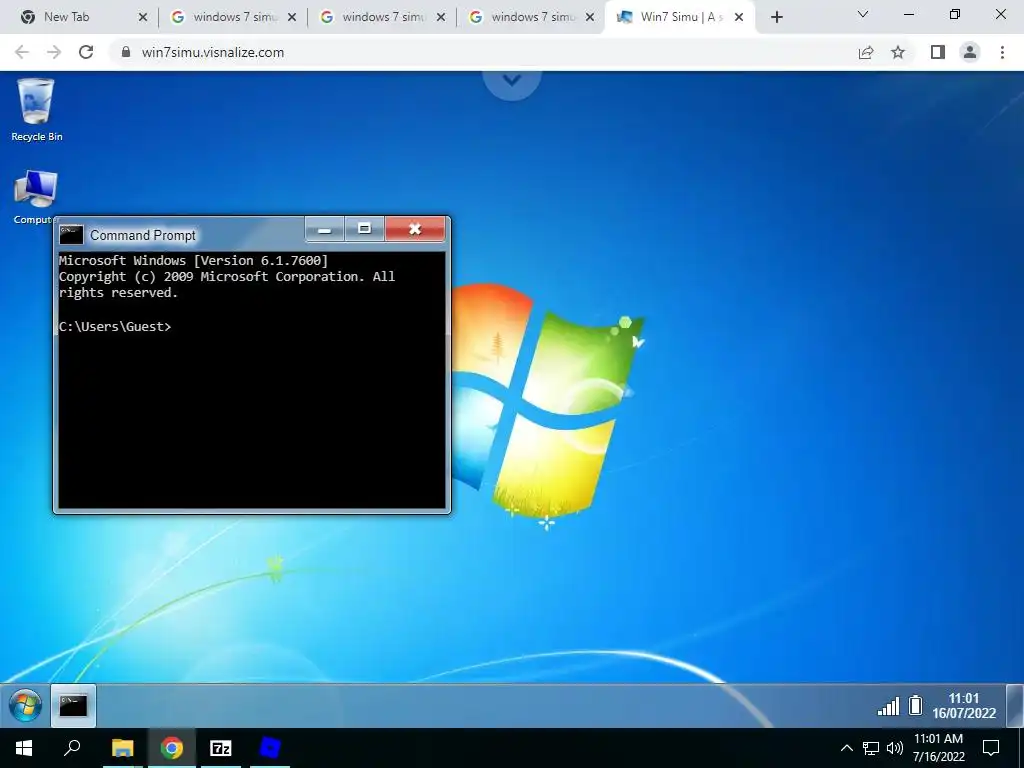Bookmark this page with the star icon
1024x768 pixels.
tap(898, 52)
